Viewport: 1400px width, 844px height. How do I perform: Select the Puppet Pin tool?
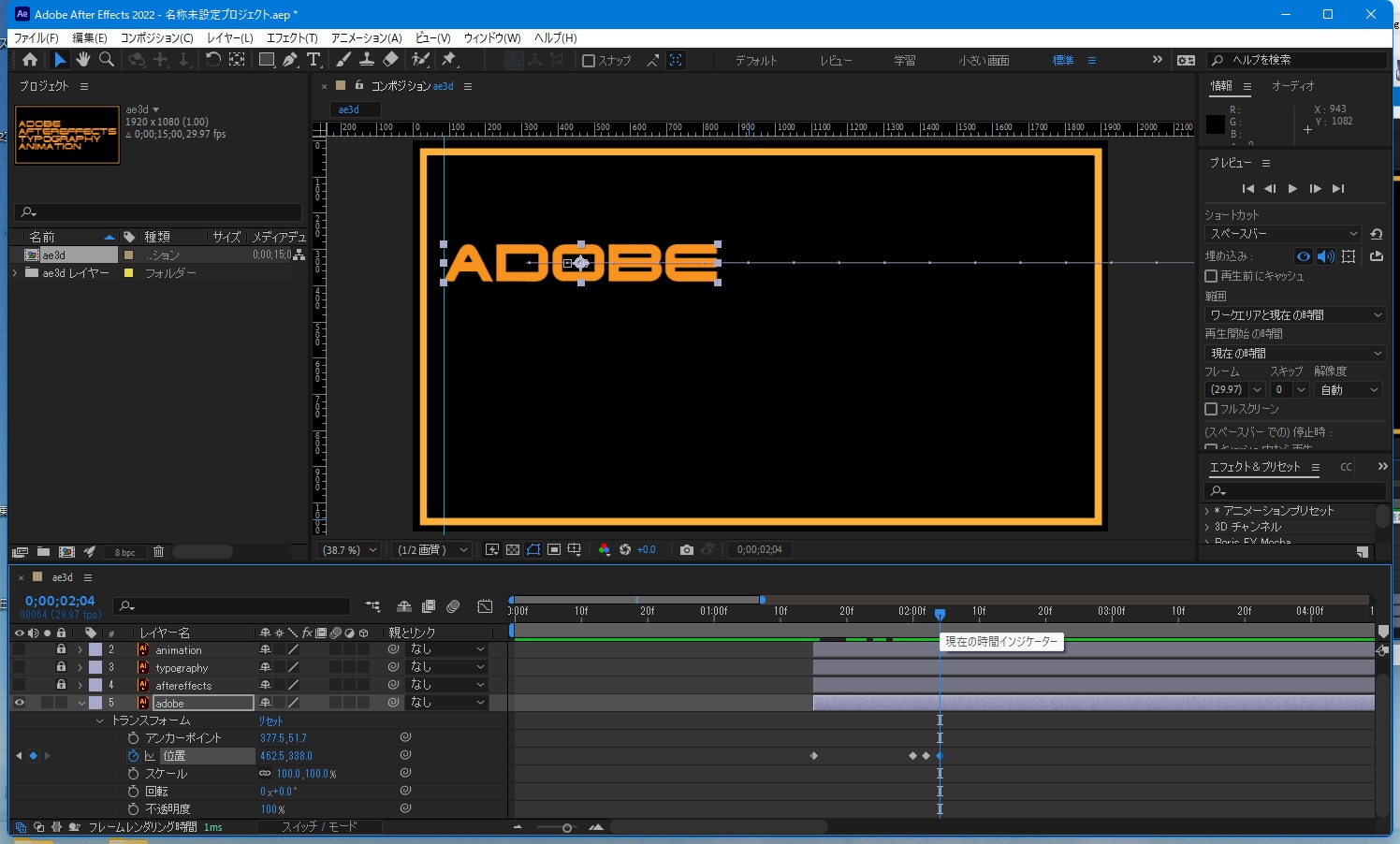[449, 60]
